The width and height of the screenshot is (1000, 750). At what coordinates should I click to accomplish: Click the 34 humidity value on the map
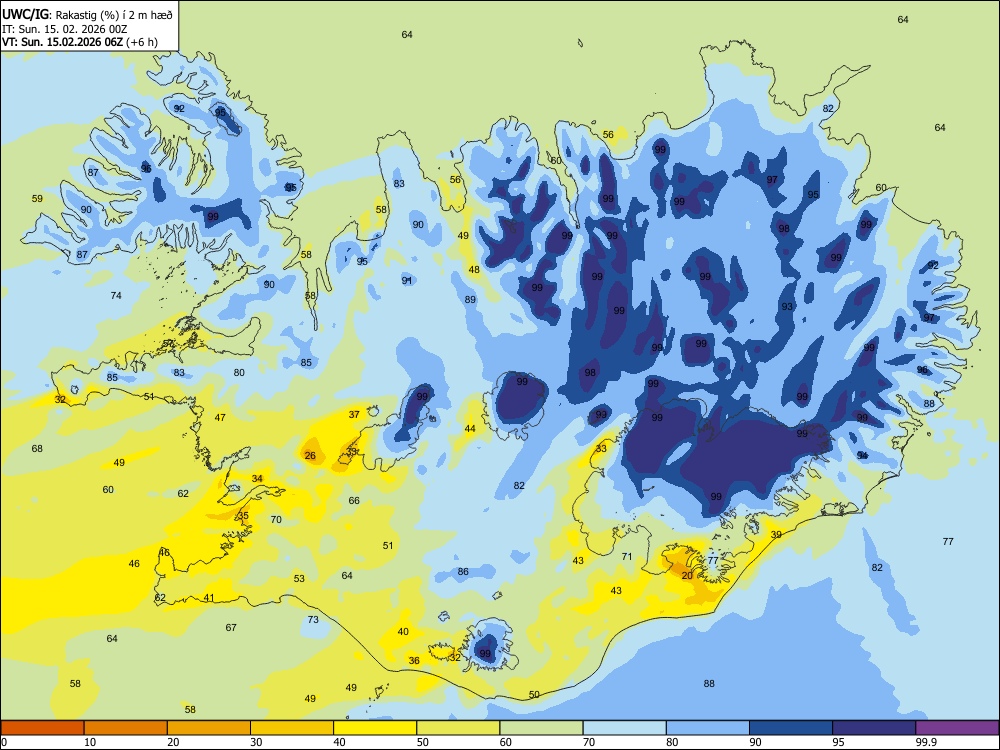point(257,478)
